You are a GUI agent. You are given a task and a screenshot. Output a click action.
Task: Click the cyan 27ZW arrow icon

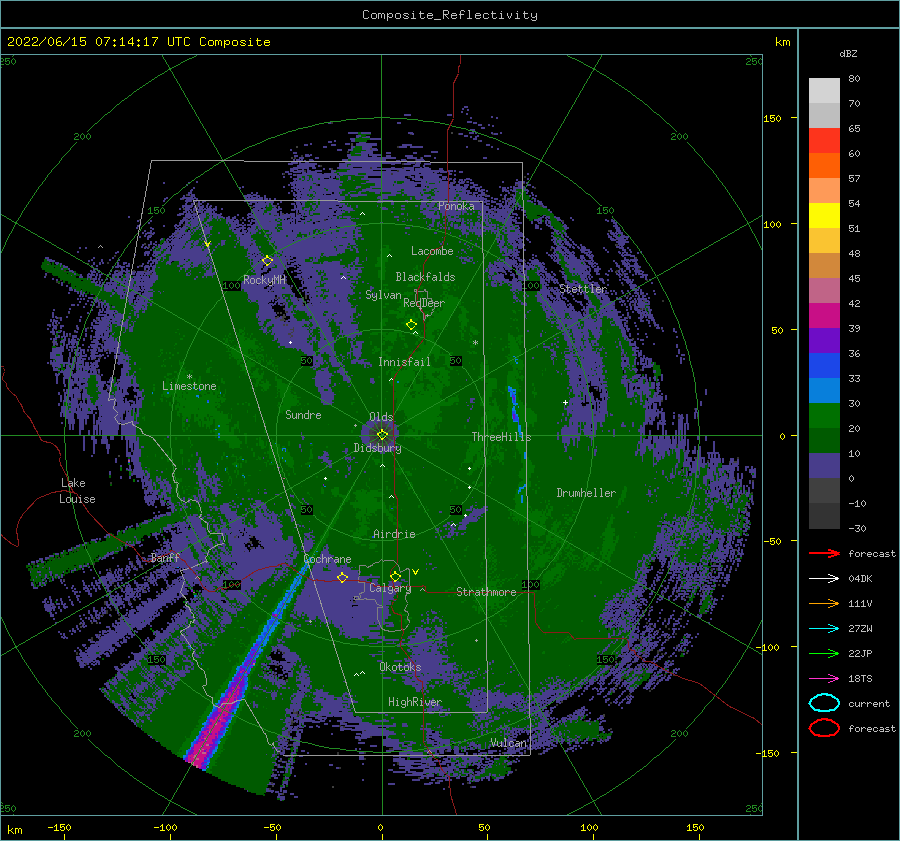tap(824, 629)
